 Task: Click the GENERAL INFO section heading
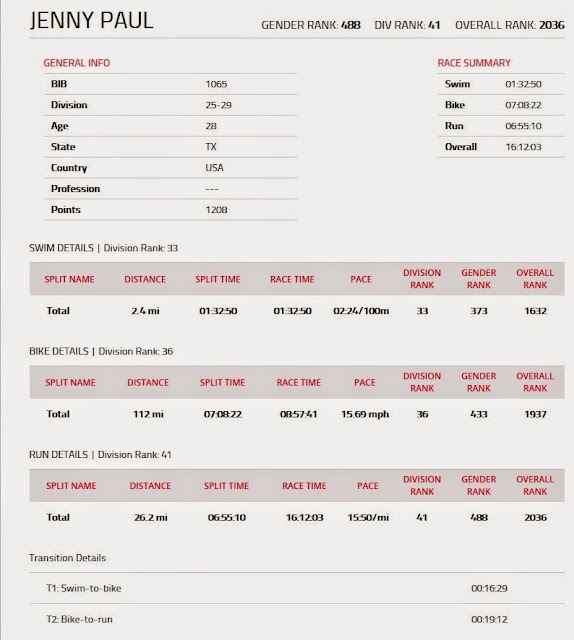tap(77, 63)
